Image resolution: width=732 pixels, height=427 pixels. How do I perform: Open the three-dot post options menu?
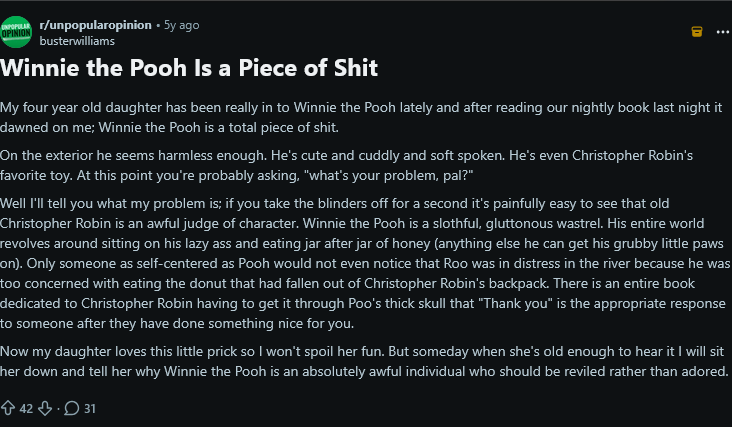pyautogui.click(x=722, y=31)
